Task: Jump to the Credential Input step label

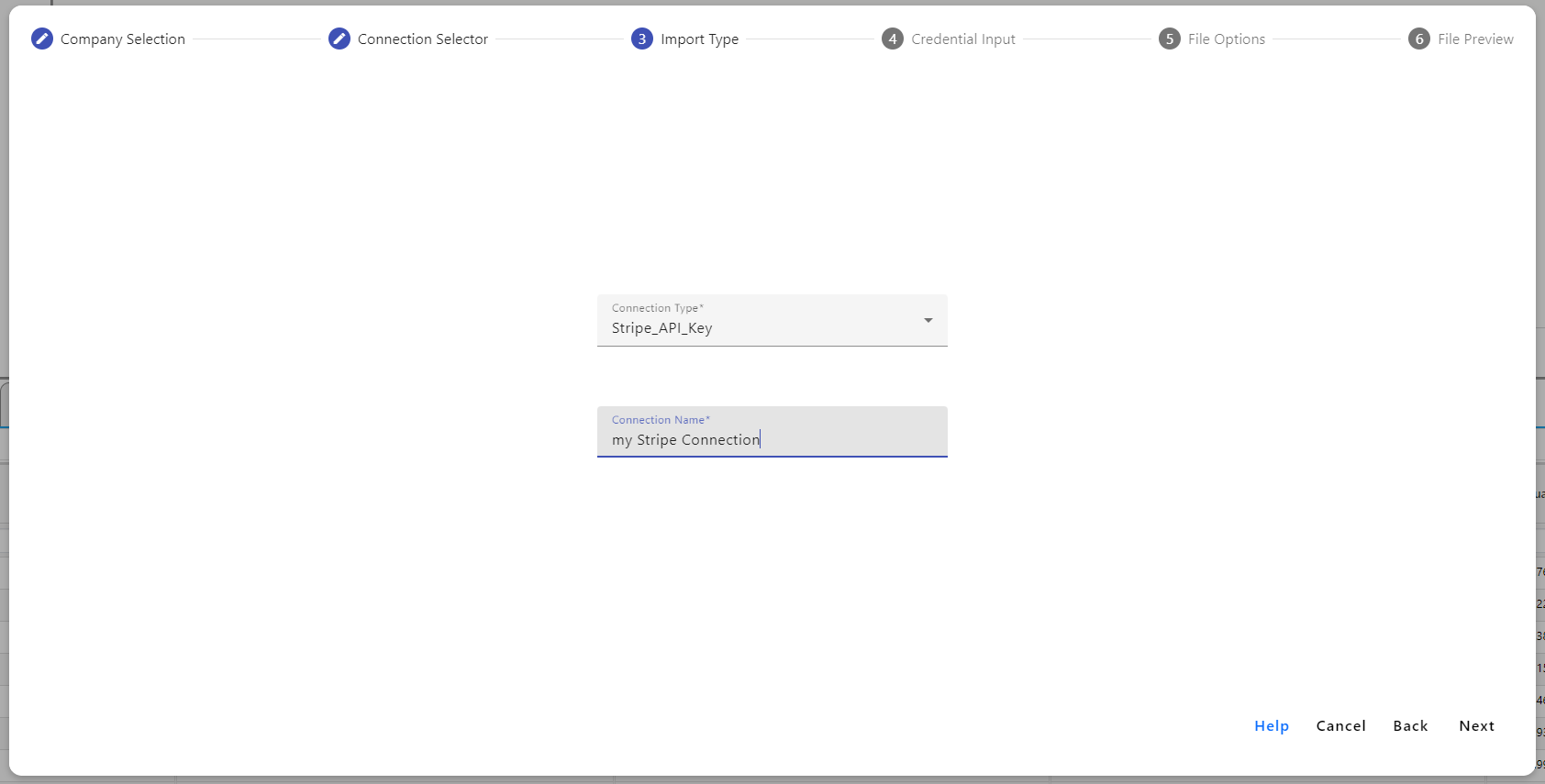Action: pos(963,39)
